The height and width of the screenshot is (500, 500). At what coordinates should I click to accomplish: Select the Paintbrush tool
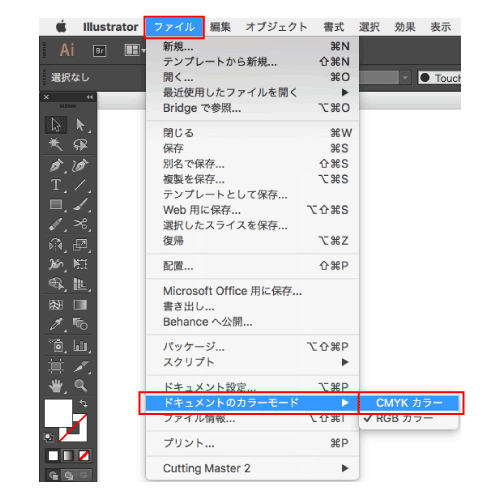click(x=80, y=204)
